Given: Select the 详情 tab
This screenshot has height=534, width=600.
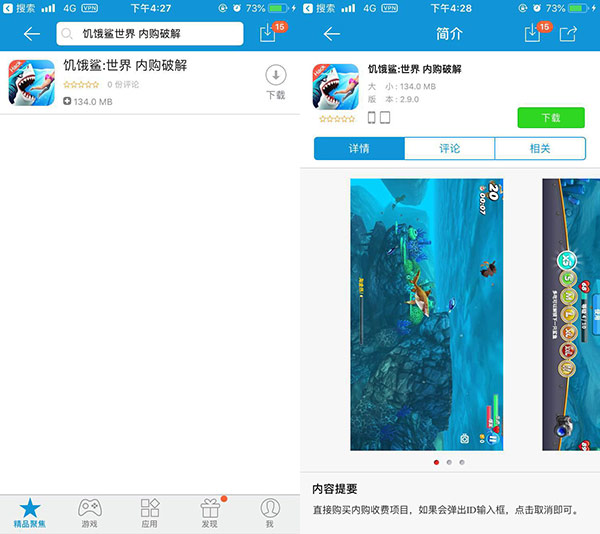Looking at the screenshot, I should point(359,148).
